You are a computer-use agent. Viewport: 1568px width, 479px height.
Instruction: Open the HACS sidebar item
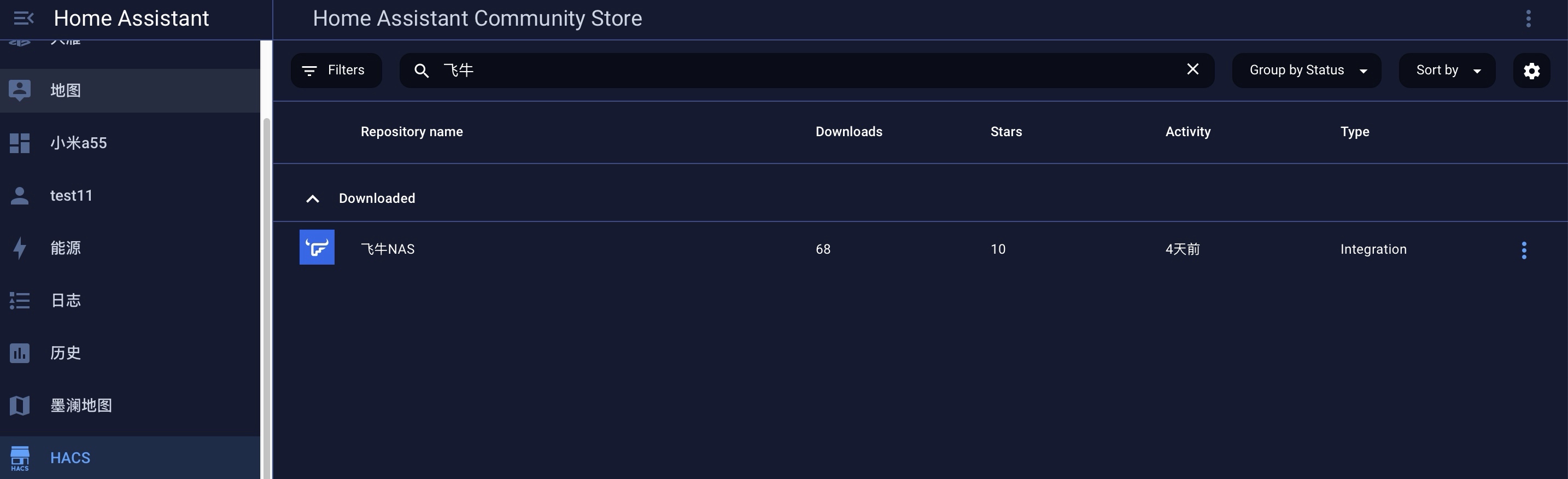tap(70, 458)
